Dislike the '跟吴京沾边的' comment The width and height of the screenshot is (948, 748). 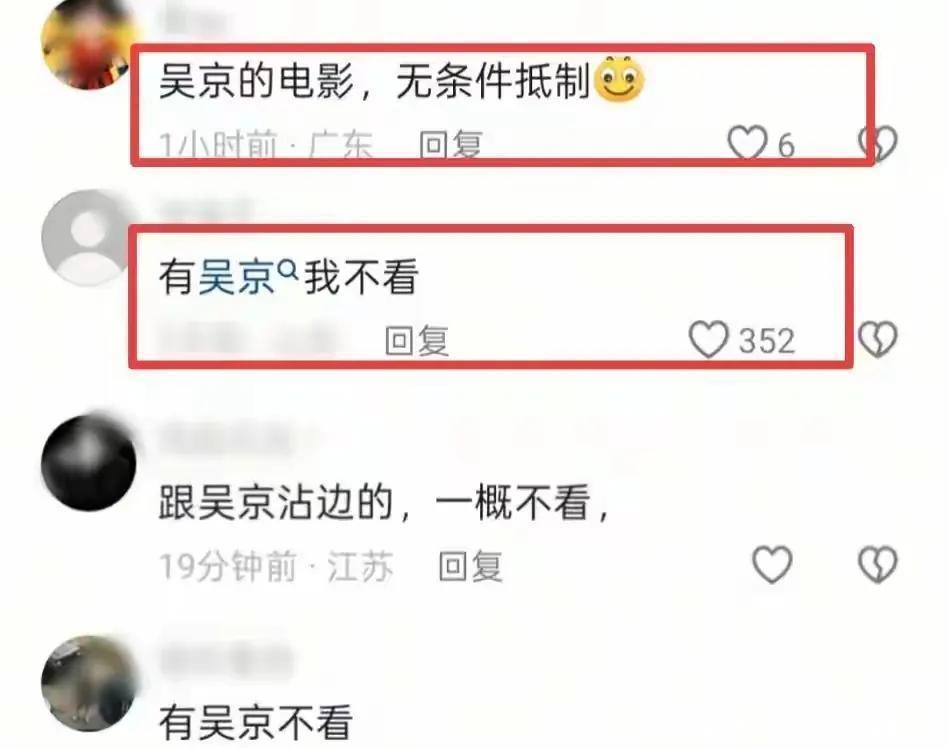pos(878,565)
